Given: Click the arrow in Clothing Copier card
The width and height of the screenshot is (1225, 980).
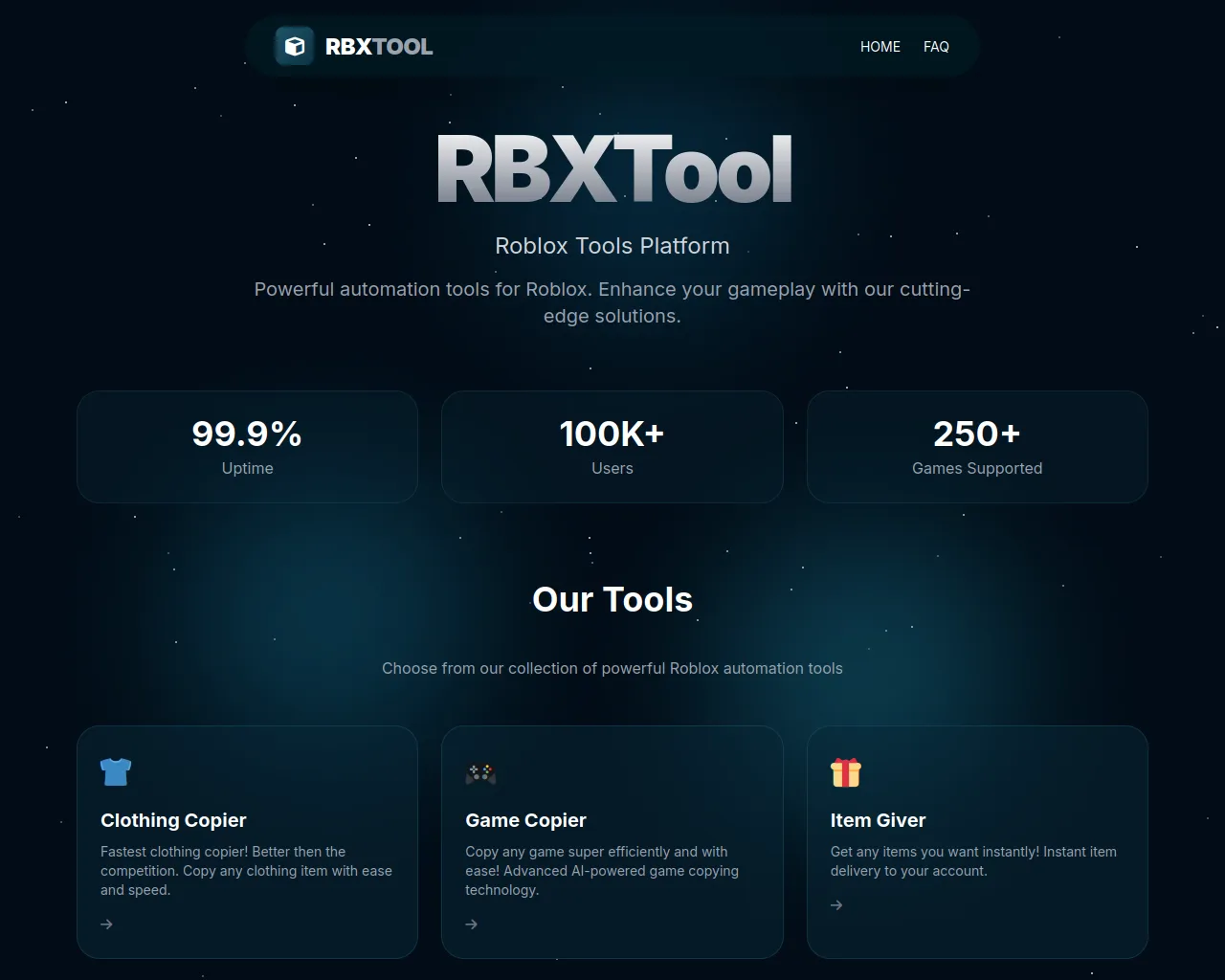Looking at the screenshot, I should pyautogui.click(x=107, y=924).
